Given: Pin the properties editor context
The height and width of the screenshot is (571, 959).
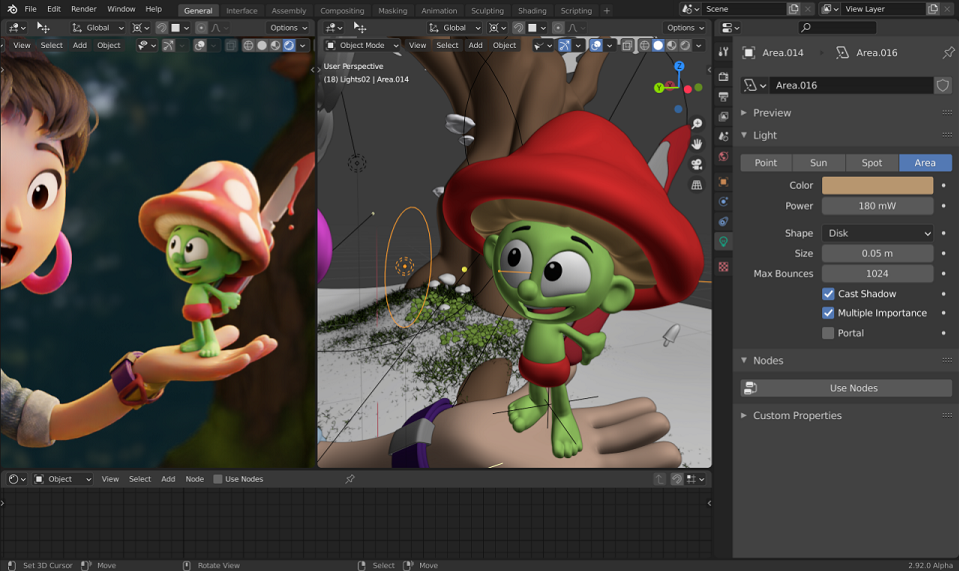Looking at the screenshot, I should click(x=948, y=53).
